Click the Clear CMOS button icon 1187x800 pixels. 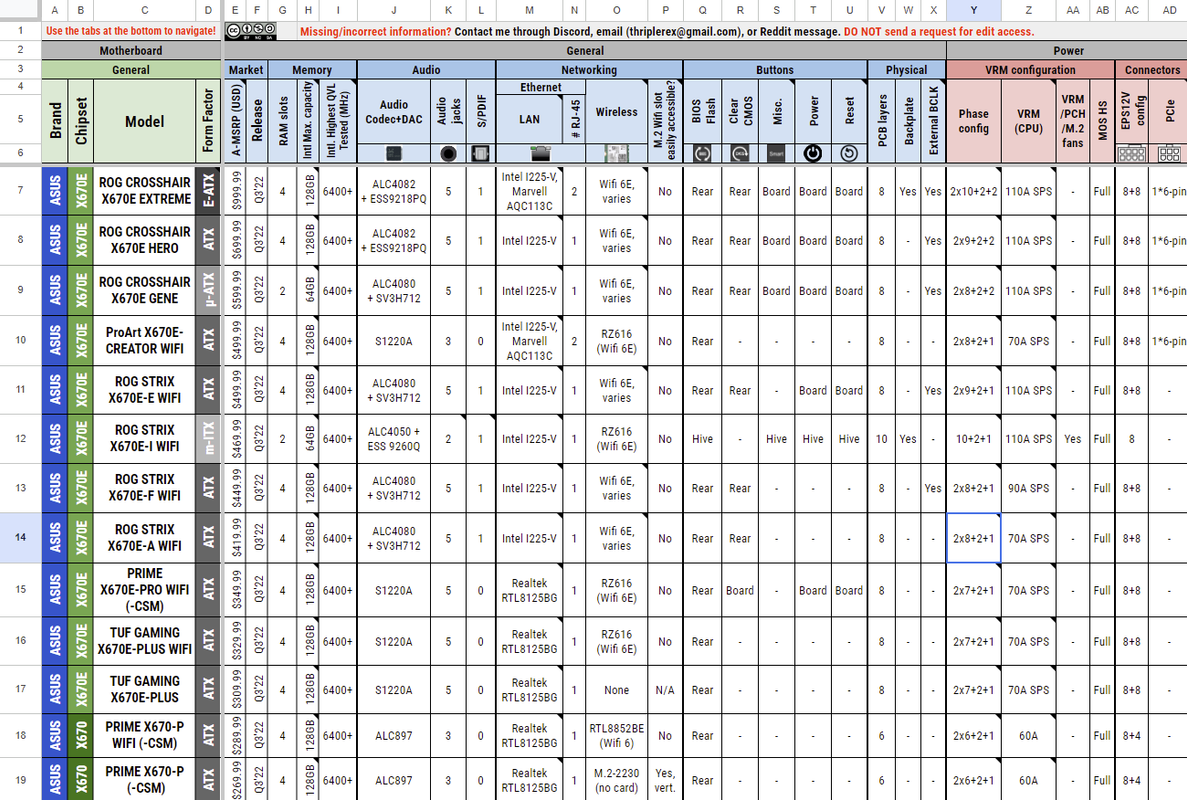[740, 154]
